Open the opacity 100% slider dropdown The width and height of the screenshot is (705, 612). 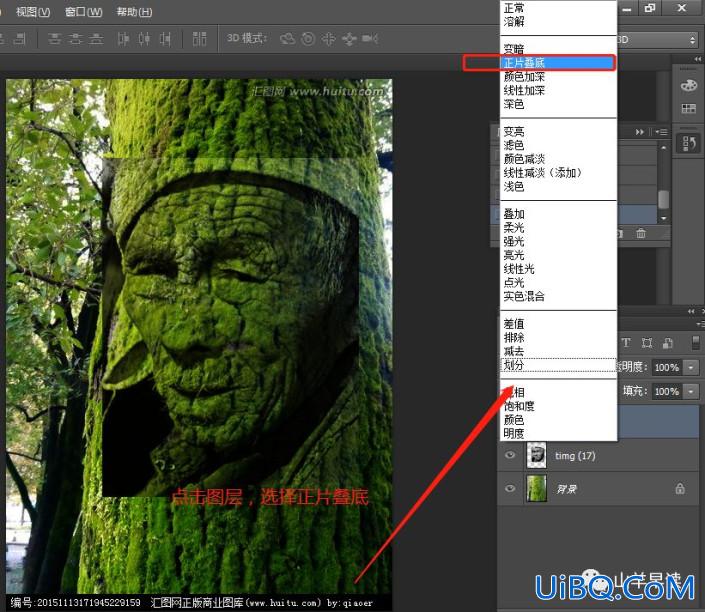click(x=691, y=367)
